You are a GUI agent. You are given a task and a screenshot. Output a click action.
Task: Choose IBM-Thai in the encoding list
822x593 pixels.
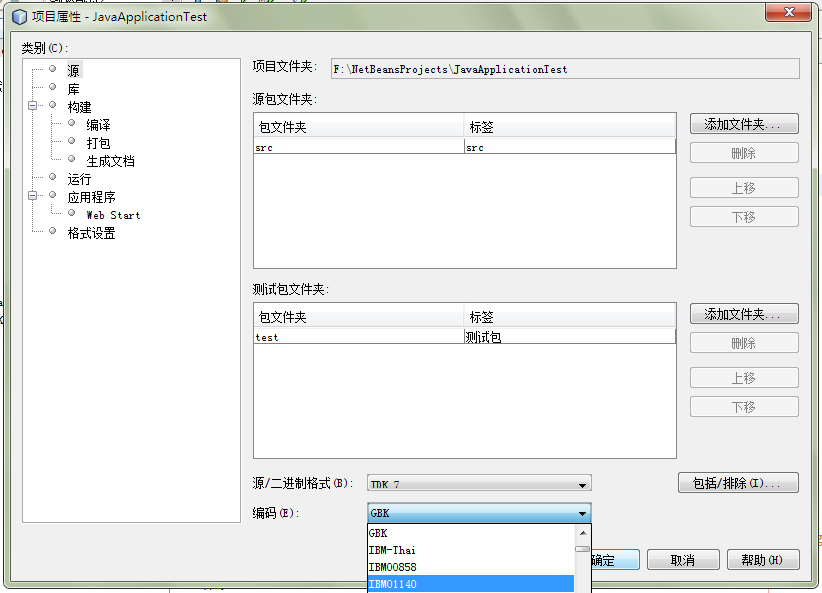click(471, 550)
